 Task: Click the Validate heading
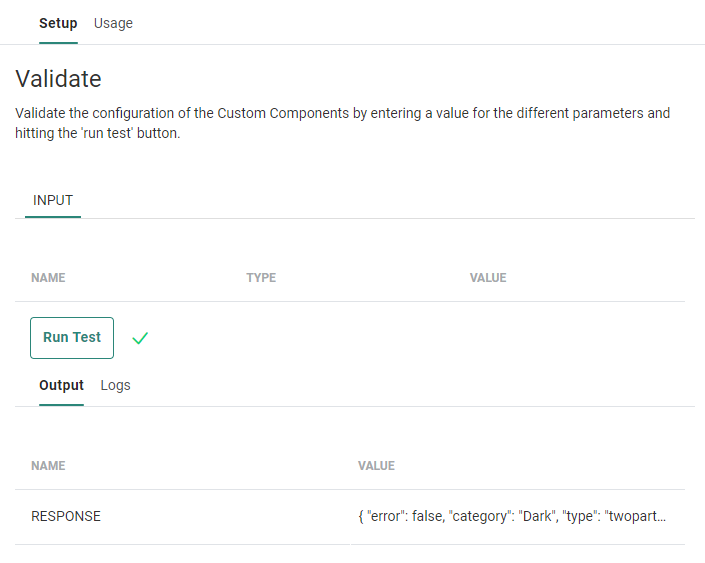[58, 78]
